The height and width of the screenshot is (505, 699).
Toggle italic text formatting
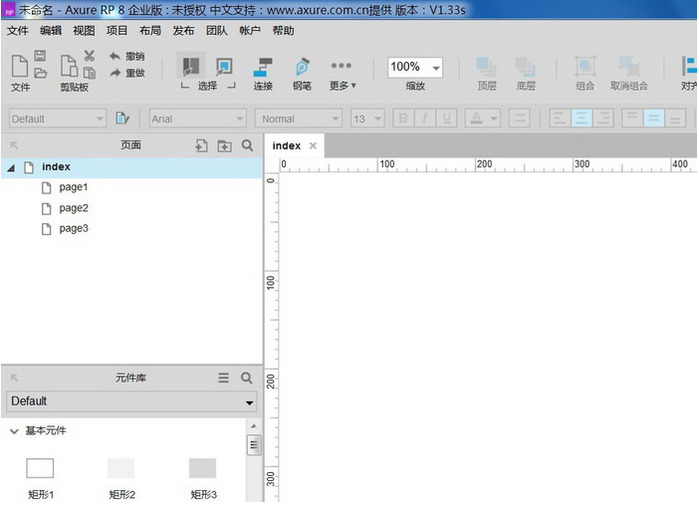425,119
